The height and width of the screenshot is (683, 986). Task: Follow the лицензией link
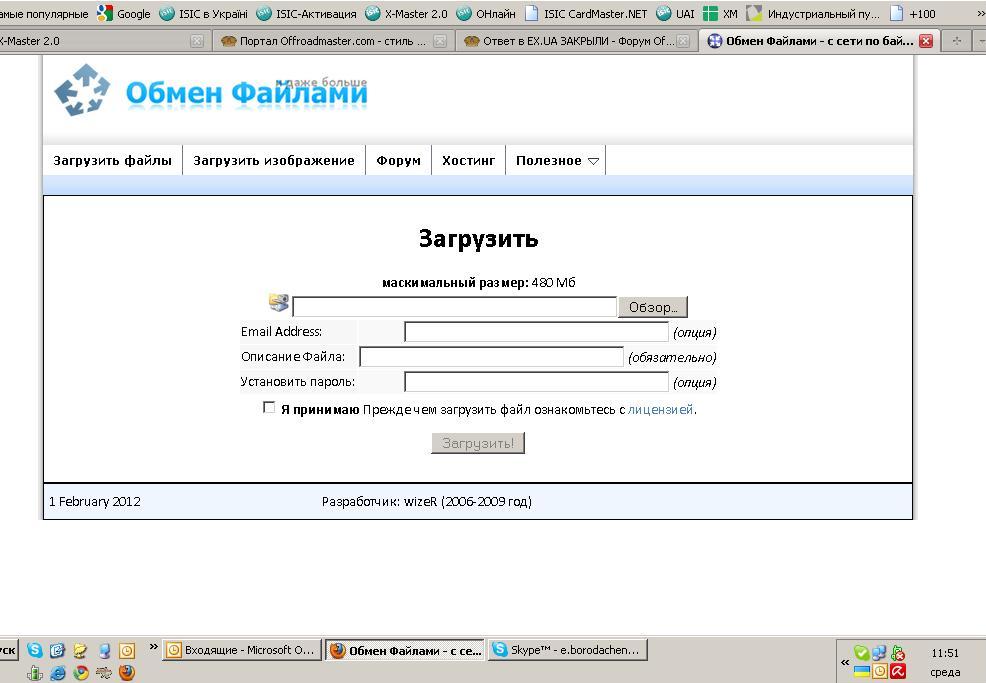click(x=659, y=410)
